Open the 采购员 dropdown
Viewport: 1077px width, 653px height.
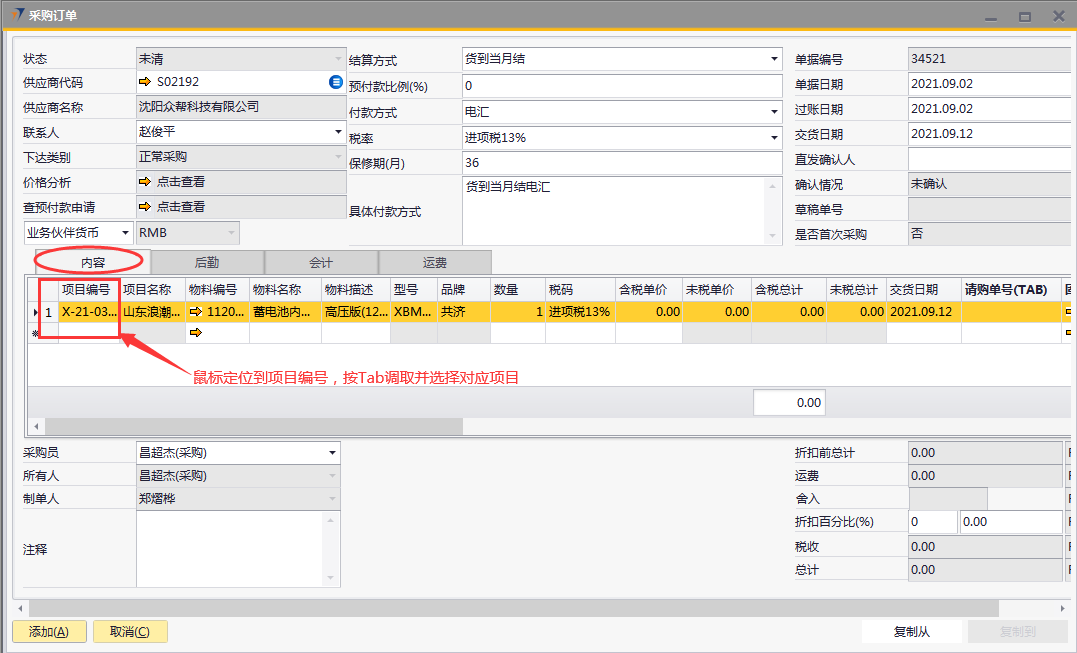(x=332, y=453)
